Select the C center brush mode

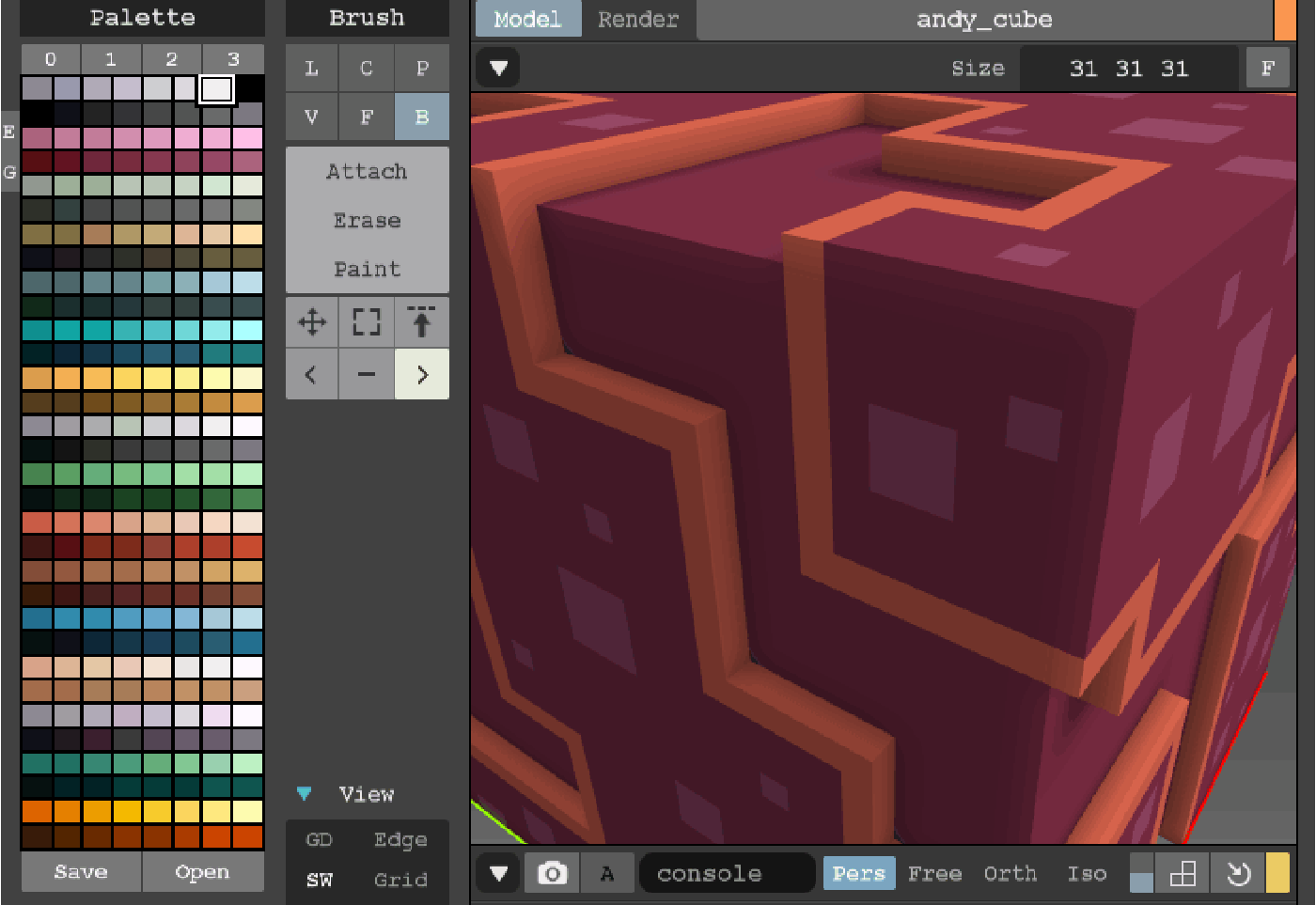tap(367, 68)
